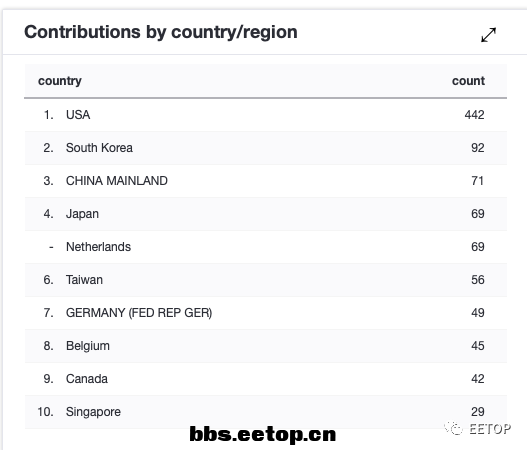Expand the Contributions by country/region panel
This screenshot has width=527, height=450.
tap(488, 35)
